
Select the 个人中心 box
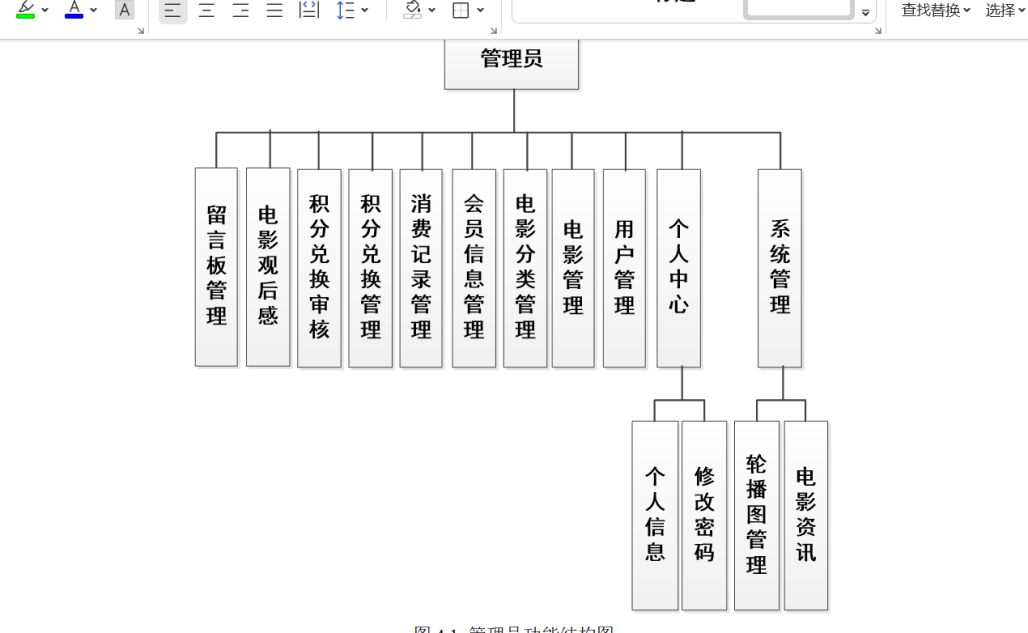[679, 268]
